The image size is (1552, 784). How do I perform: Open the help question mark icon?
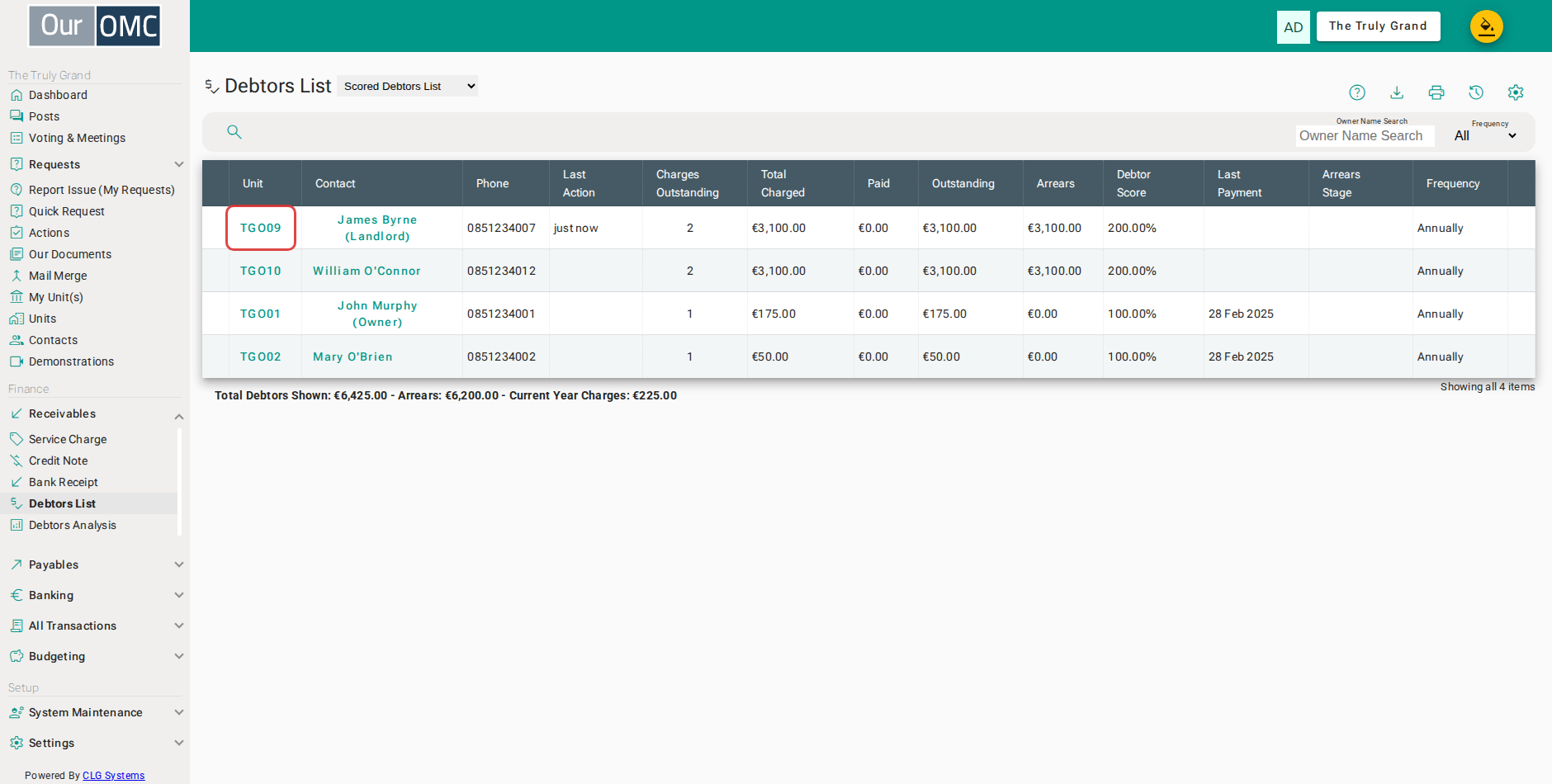click(x=1357, y=92)
